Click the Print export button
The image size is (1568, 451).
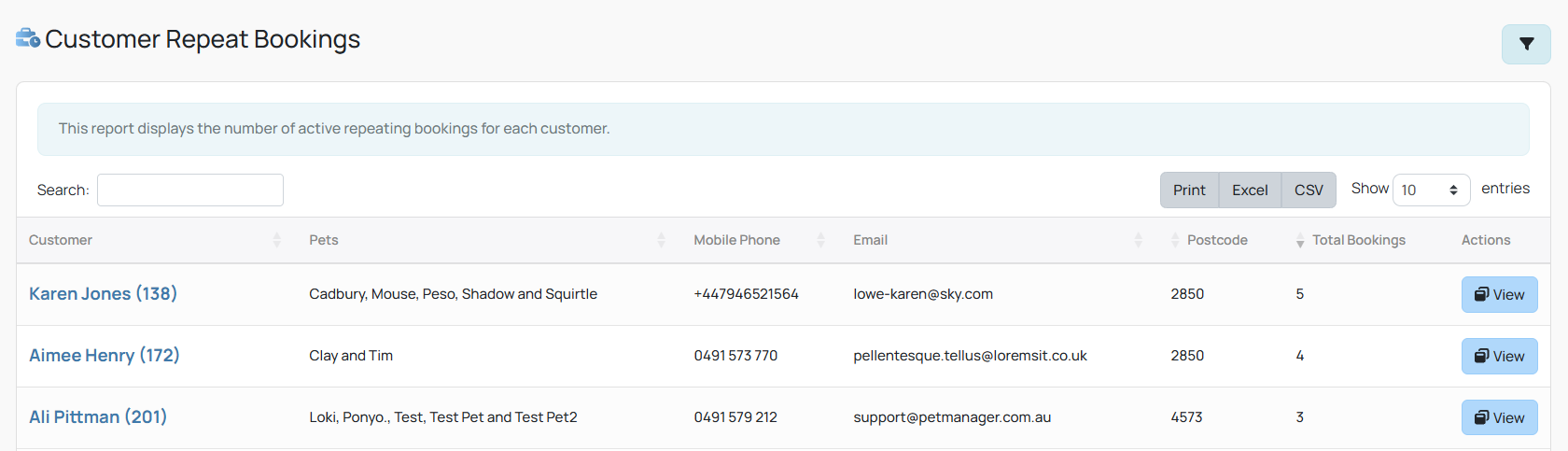(x=1189, y=190)
